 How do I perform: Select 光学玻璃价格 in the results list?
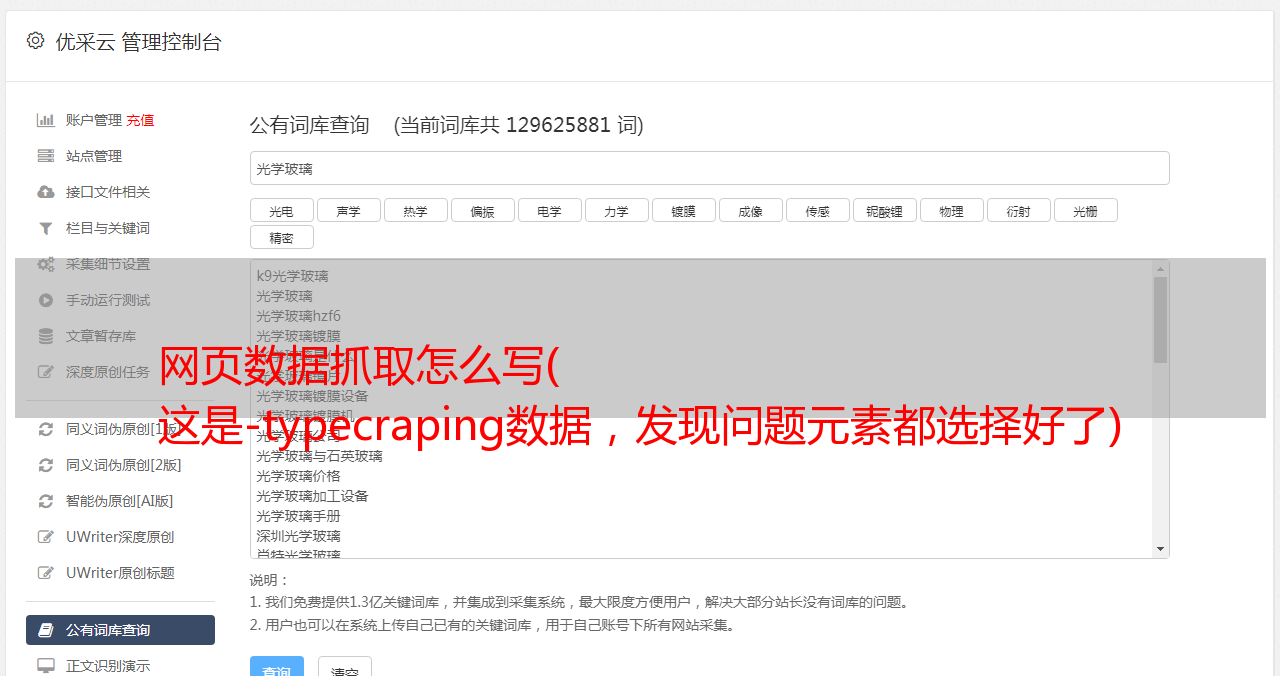coord(298,476)
